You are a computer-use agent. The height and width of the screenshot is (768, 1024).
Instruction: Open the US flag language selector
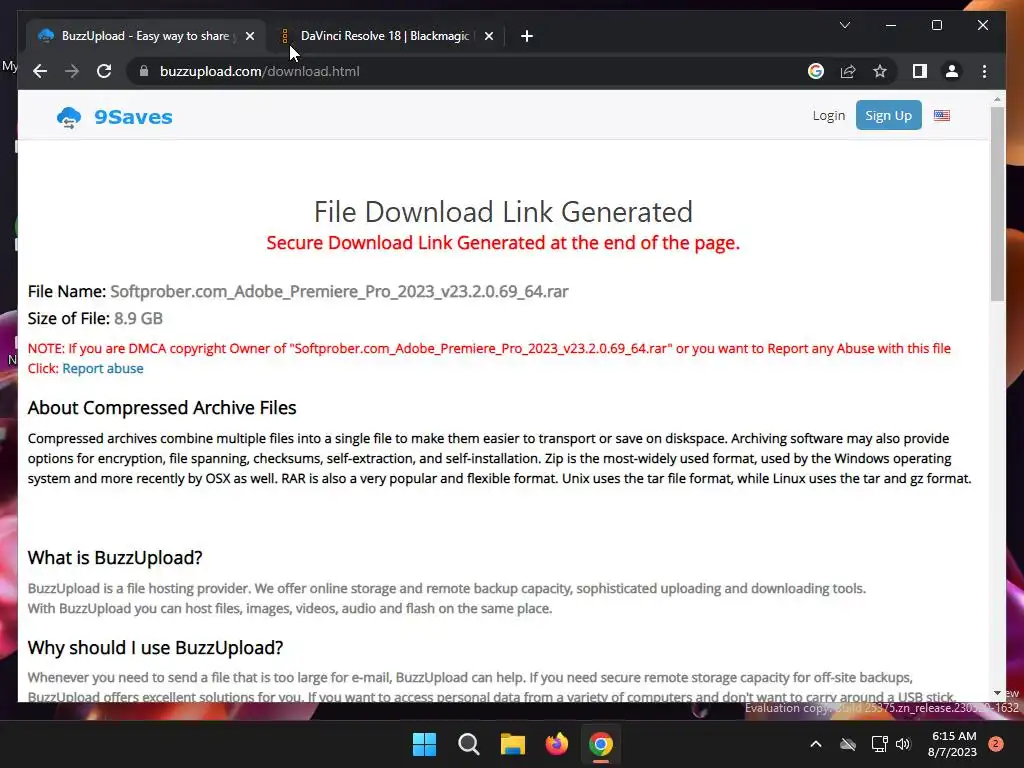point(942,116)
